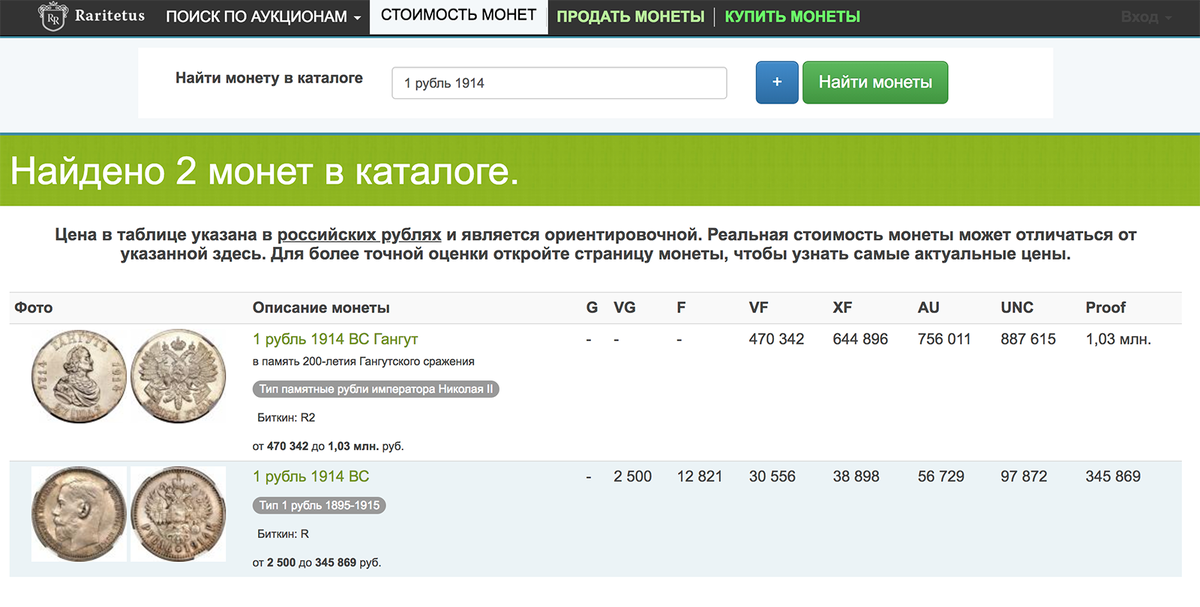Click the российских рублях underlined link
This screenshot has height=607, width=1200.
click(x=359, y=235)
